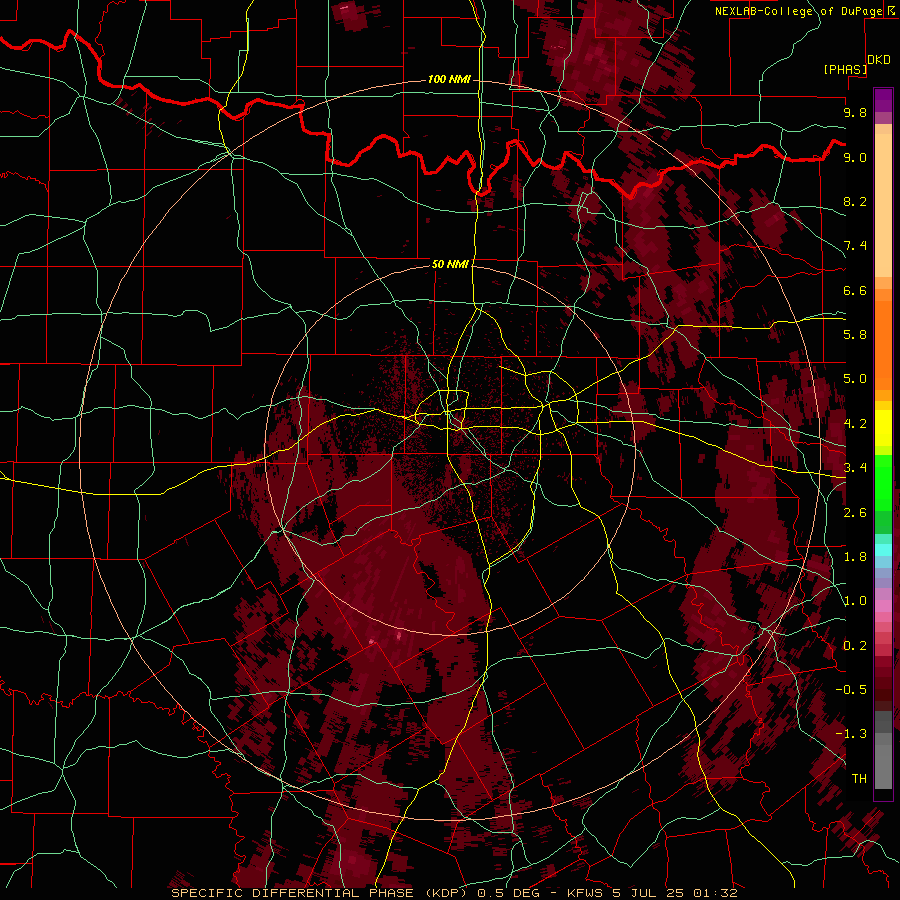This screenshot has width=900, height=900.
Task: Click the 100 NMI range ring label
Action: 449,79
